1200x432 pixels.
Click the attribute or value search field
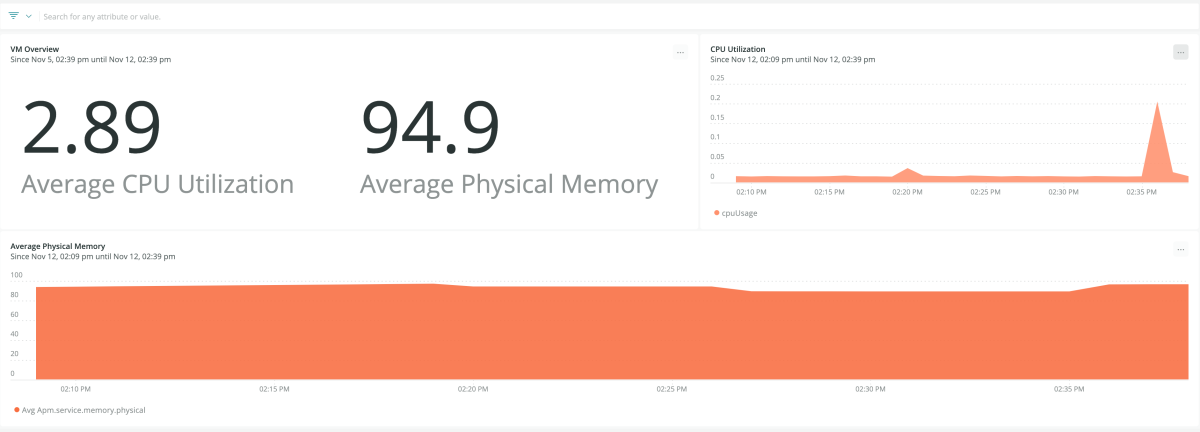coord(300,17)
